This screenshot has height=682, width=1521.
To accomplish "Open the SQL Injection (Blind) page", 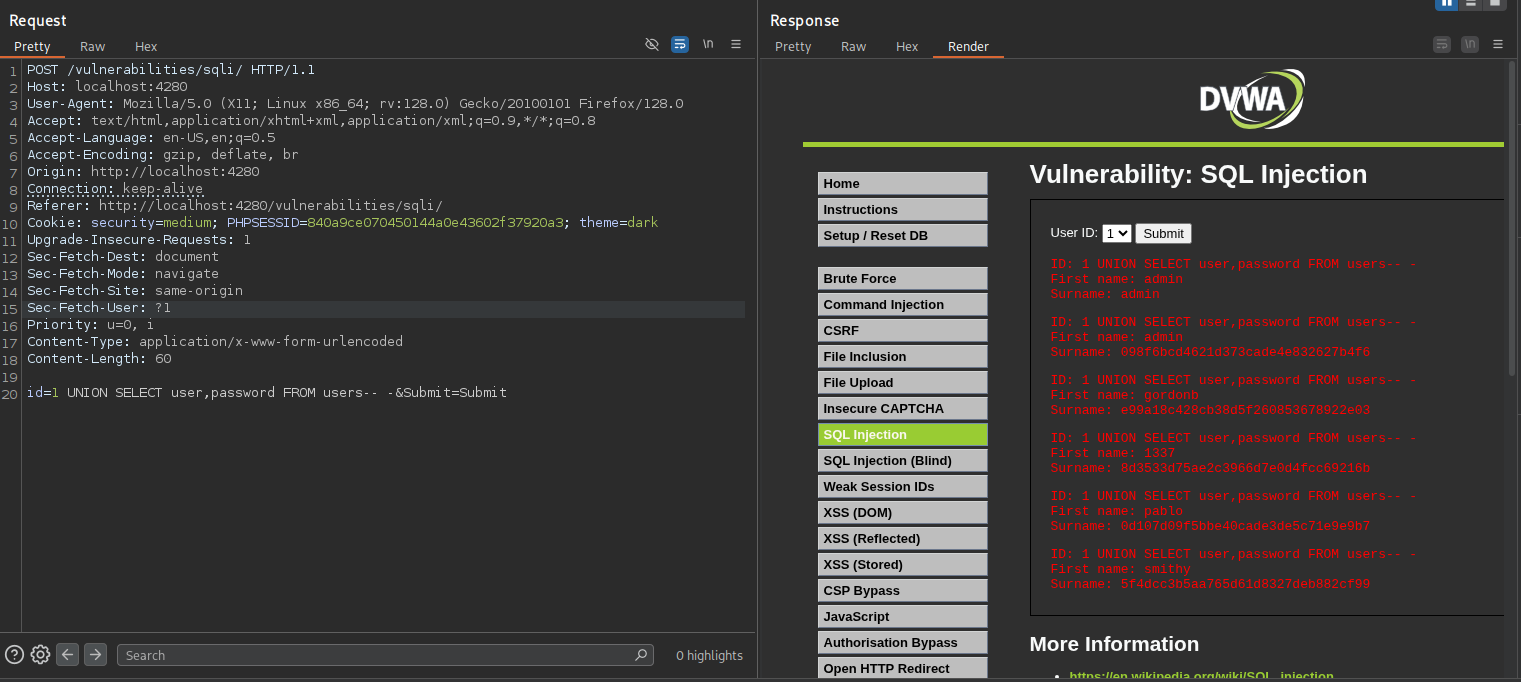I will (903, 461).
